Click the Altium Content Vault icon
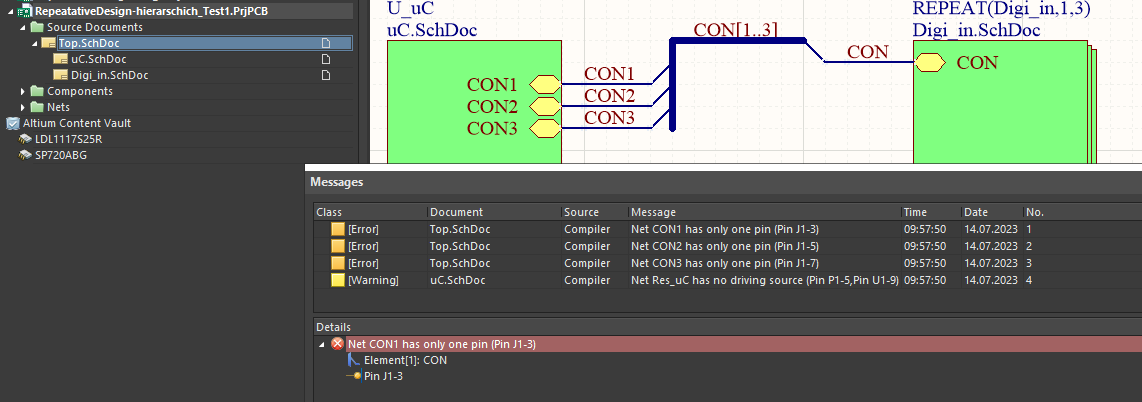 12,124
